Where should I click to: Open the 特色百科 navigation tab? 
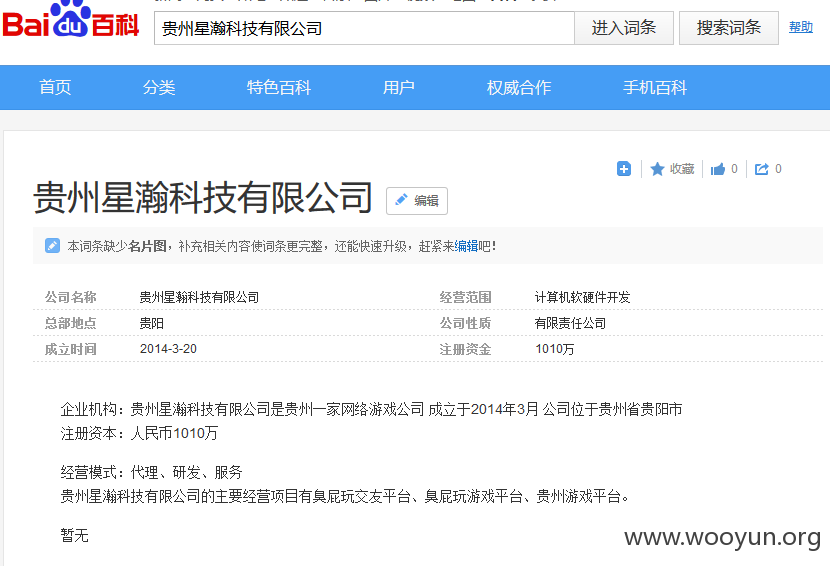pyautogui.click(x=278, y=87)
